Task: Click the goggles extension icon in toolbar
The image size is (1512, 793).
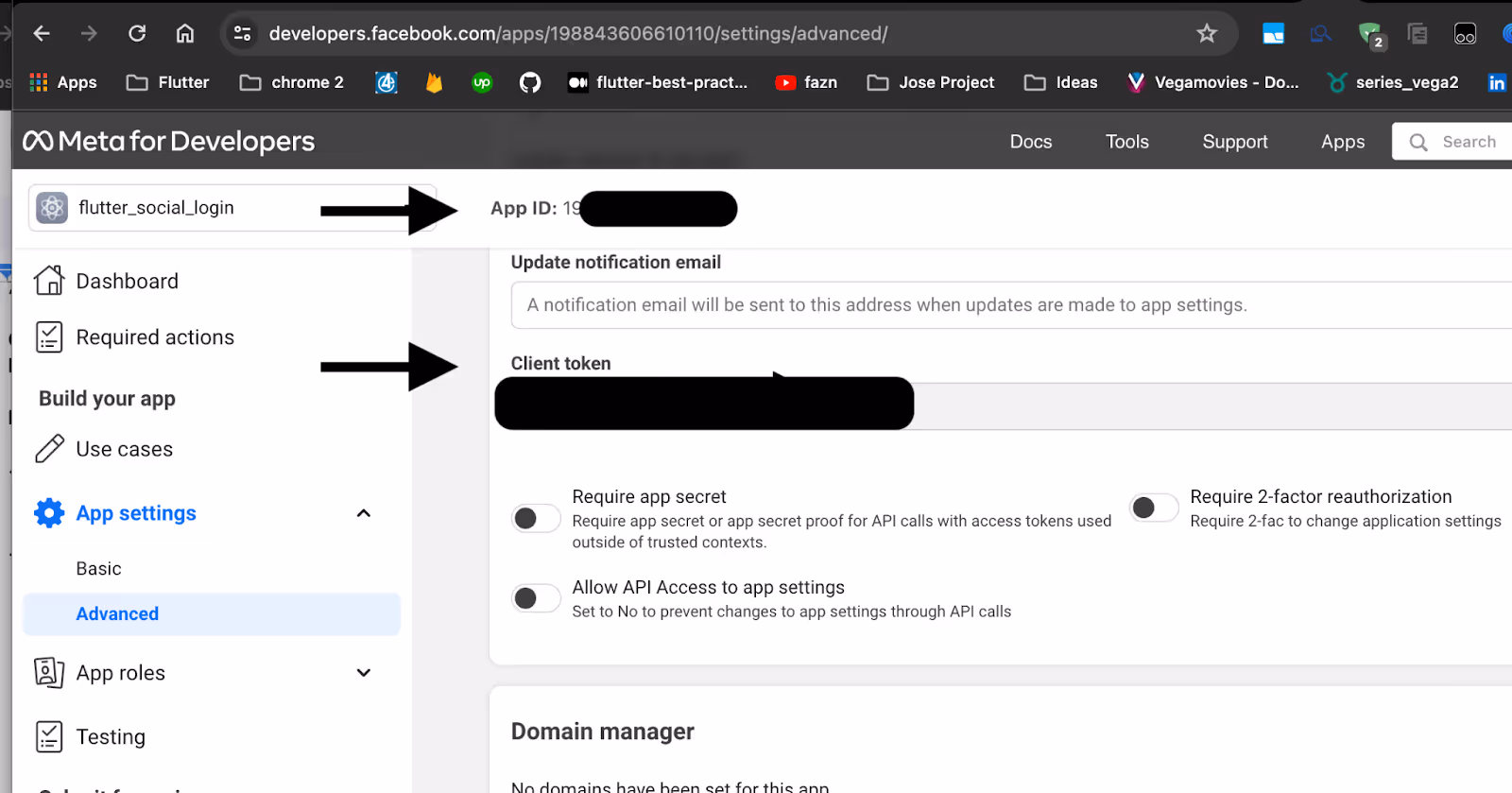Action: 1465,35
